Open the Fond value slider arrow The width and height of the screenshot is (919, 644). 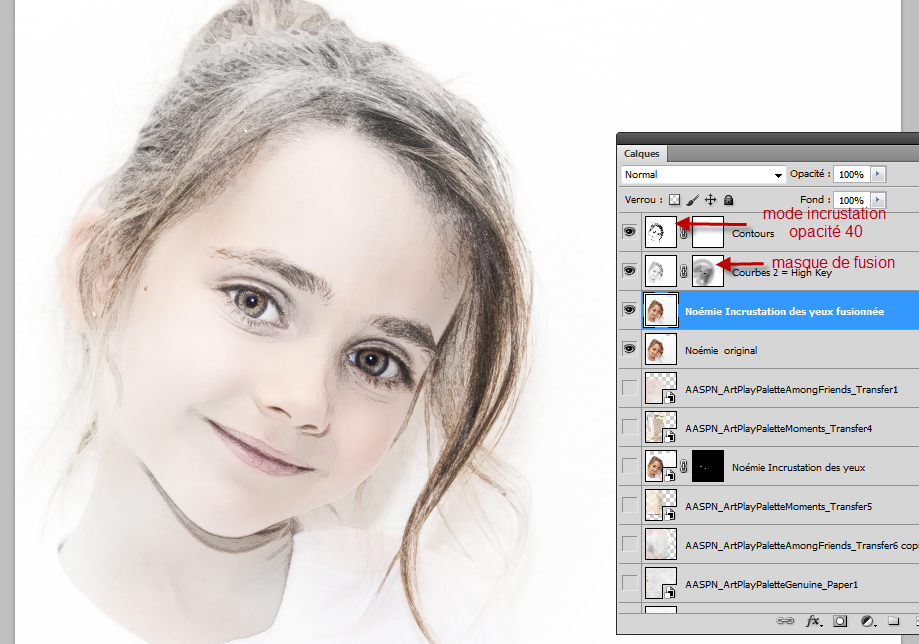click(879, 200)
